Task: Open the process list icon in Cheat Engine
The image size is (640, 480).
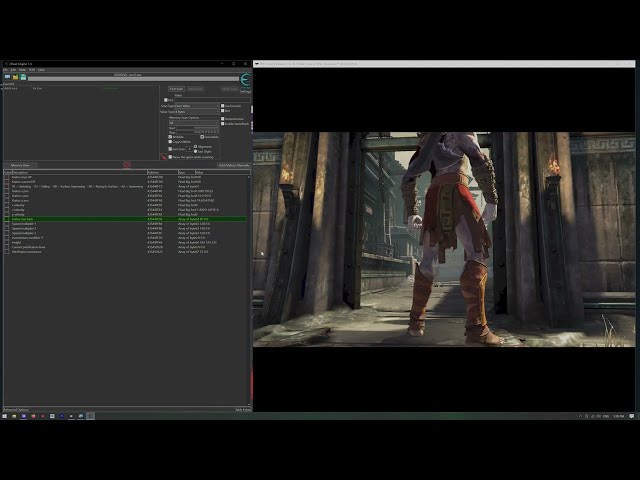Action: point(7,77)
